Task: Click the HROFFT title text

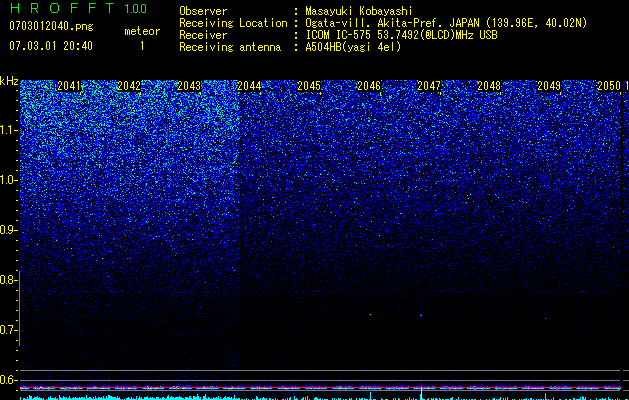Action: (x=62, y=8)
